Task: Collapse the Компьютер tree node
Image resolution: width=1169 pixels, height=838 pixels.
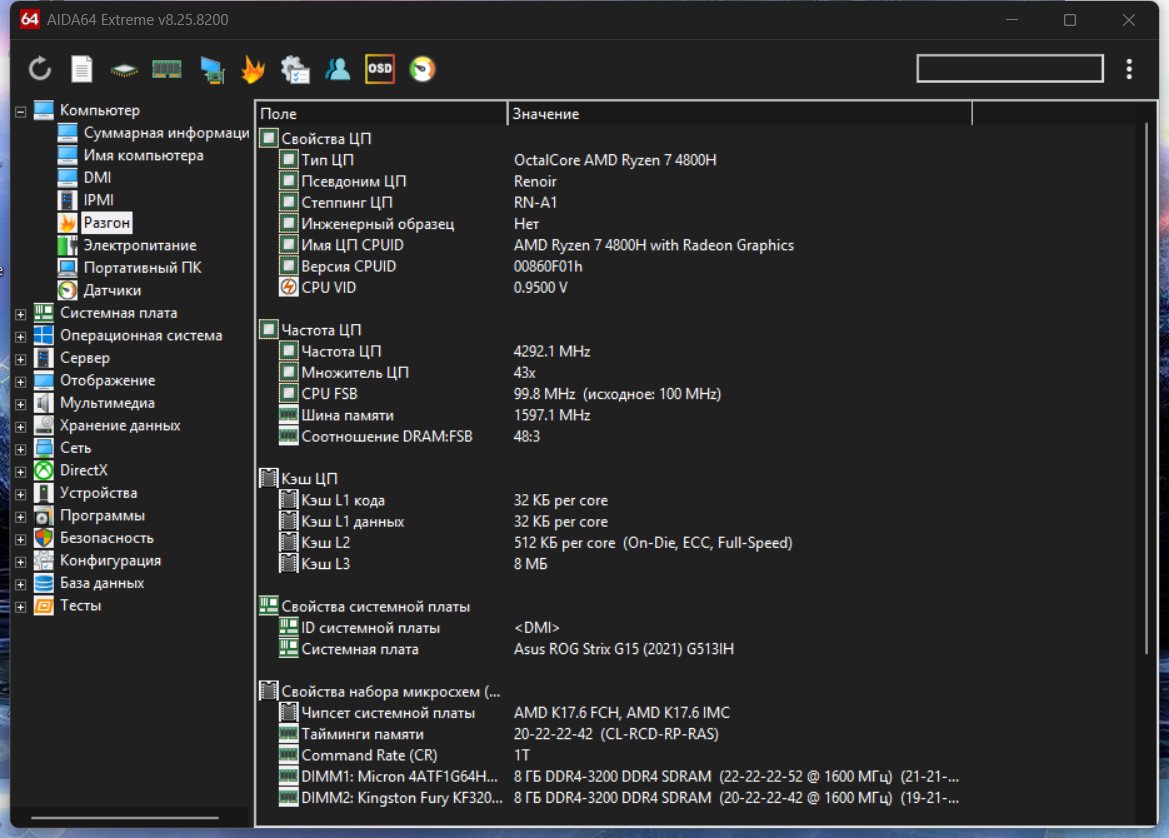Action: point(20,111)
